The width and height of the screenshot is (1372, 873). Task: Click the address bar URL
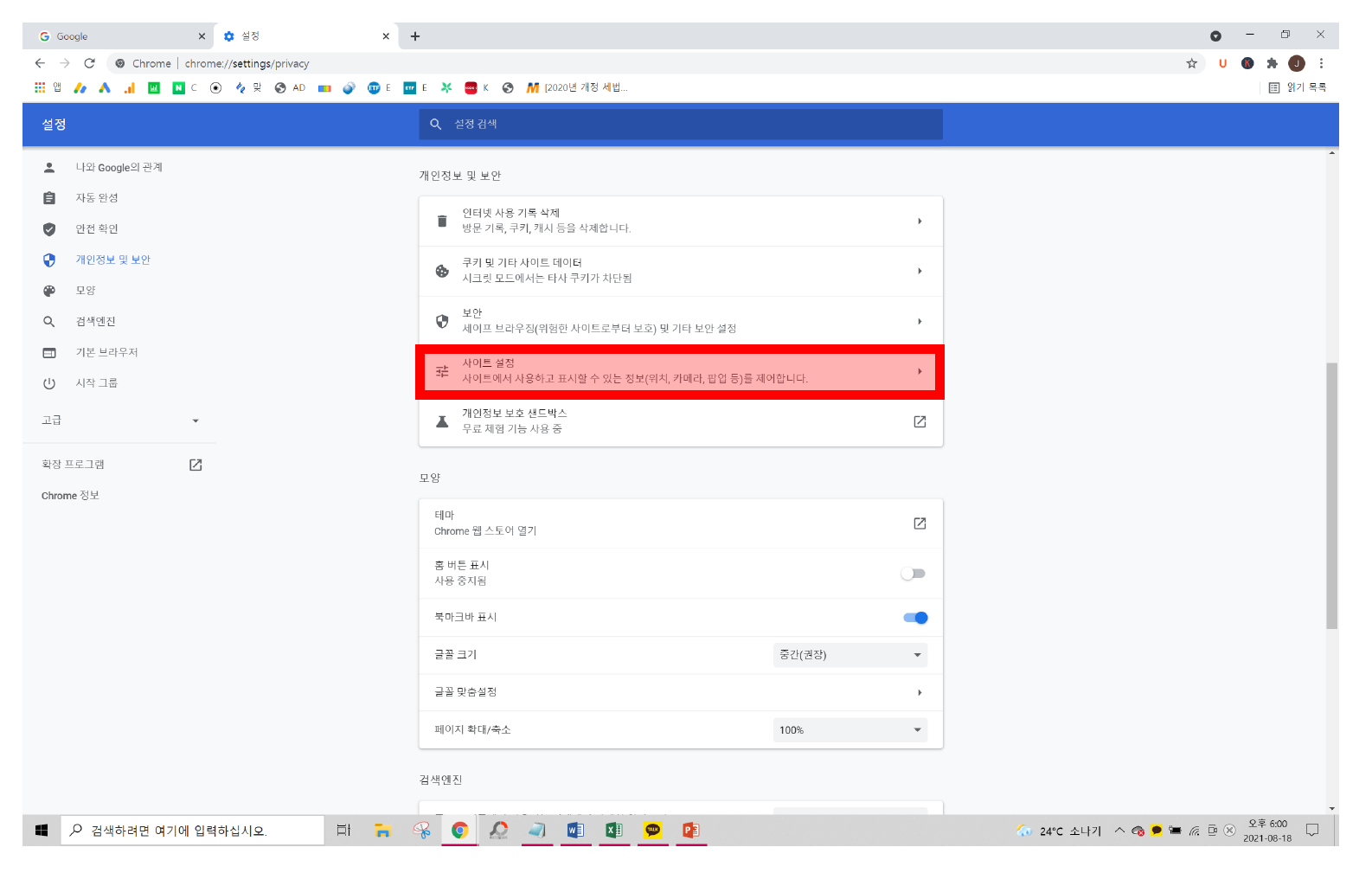(247, 63)
